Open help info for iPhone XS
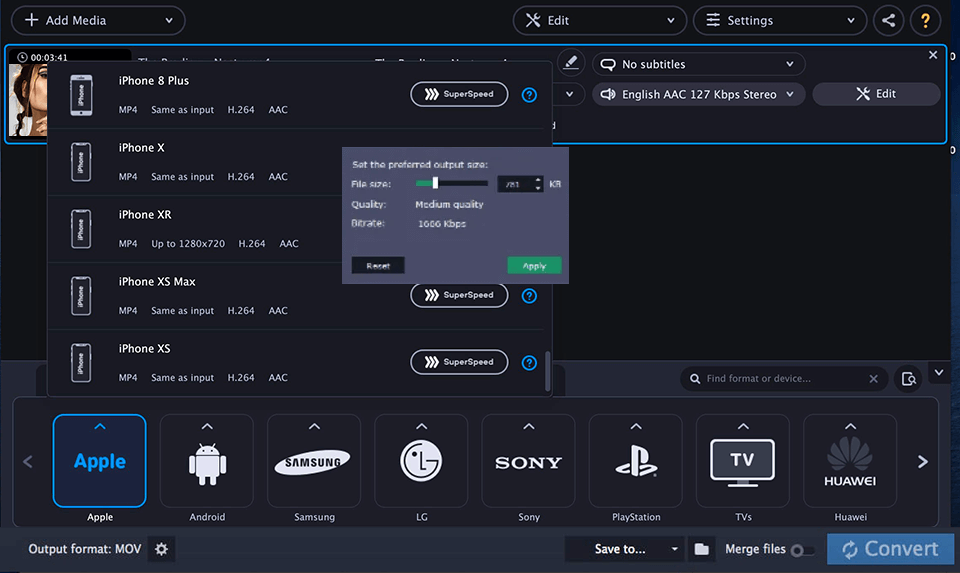Image resolution: width=960 pixels, height=573 pixels. point(529,362)
